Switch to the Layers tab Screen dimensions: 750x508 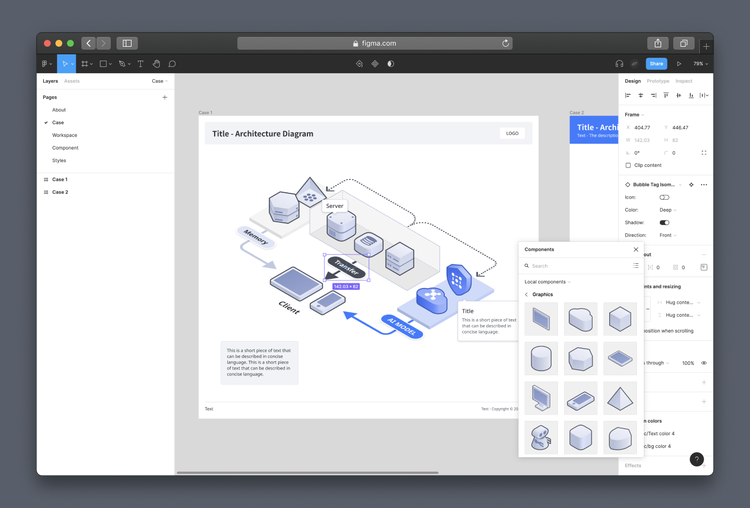pos(50,81)
